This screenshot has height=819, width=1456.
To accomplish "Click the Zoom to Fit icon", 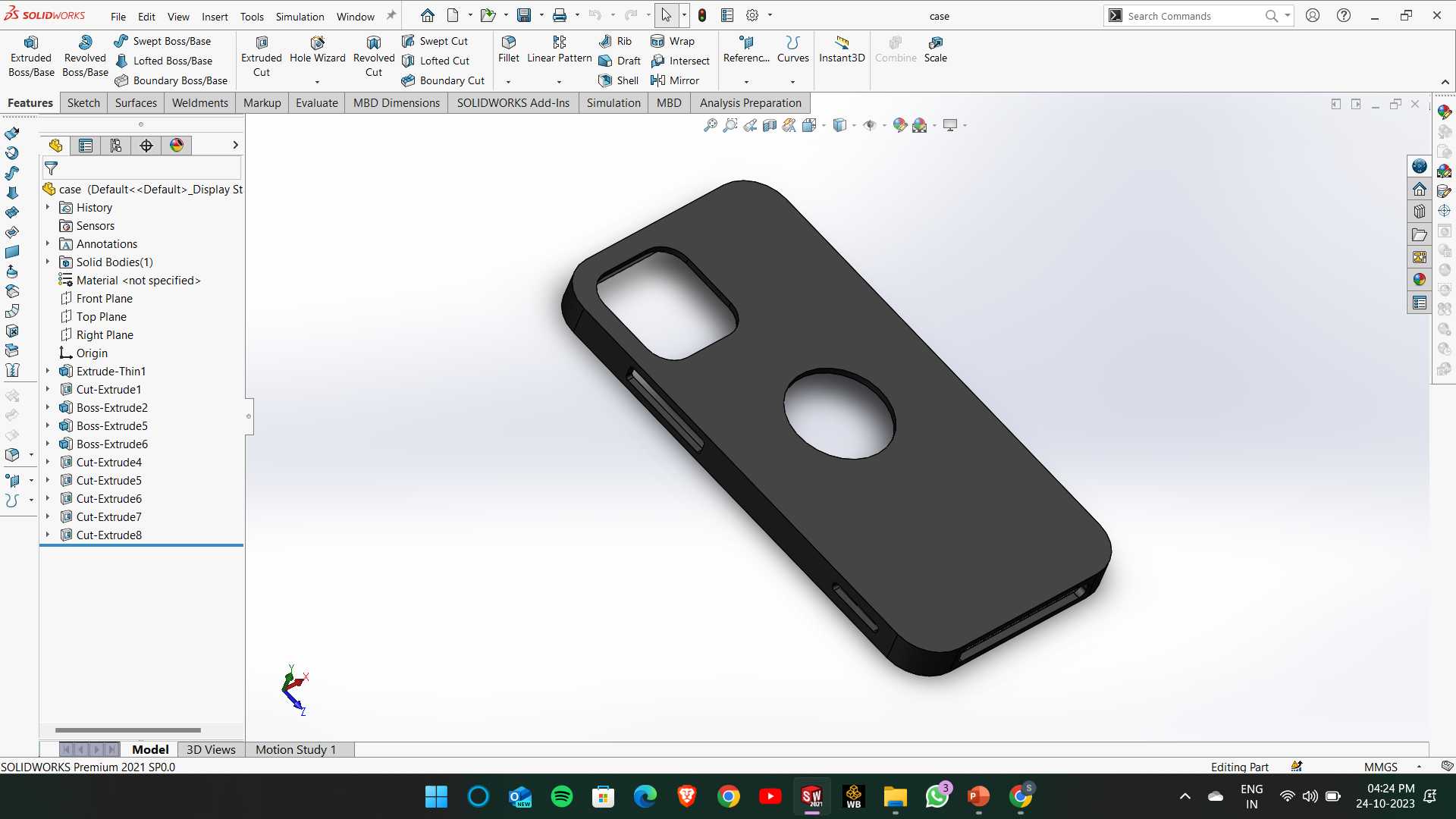I will click(x=710, y=125).
